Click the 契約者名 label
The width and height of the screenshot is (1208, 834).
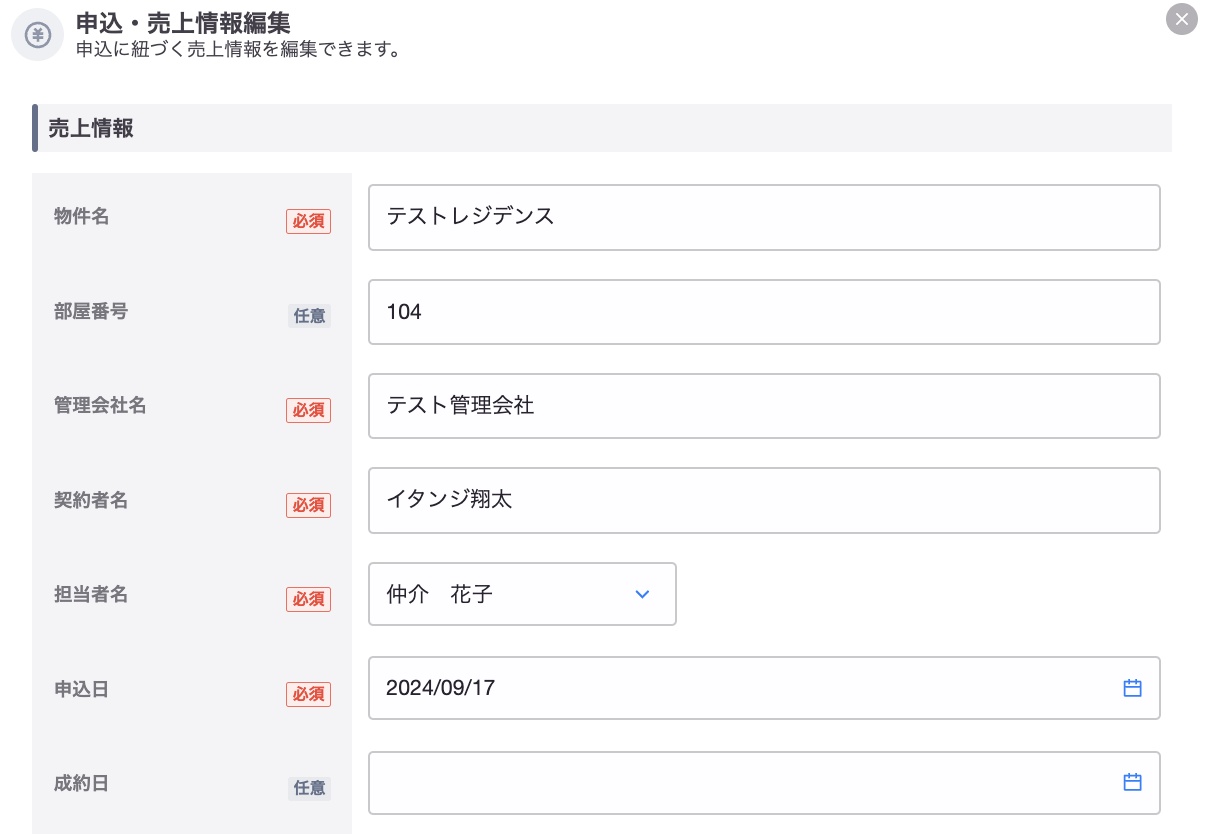(91, 500)
